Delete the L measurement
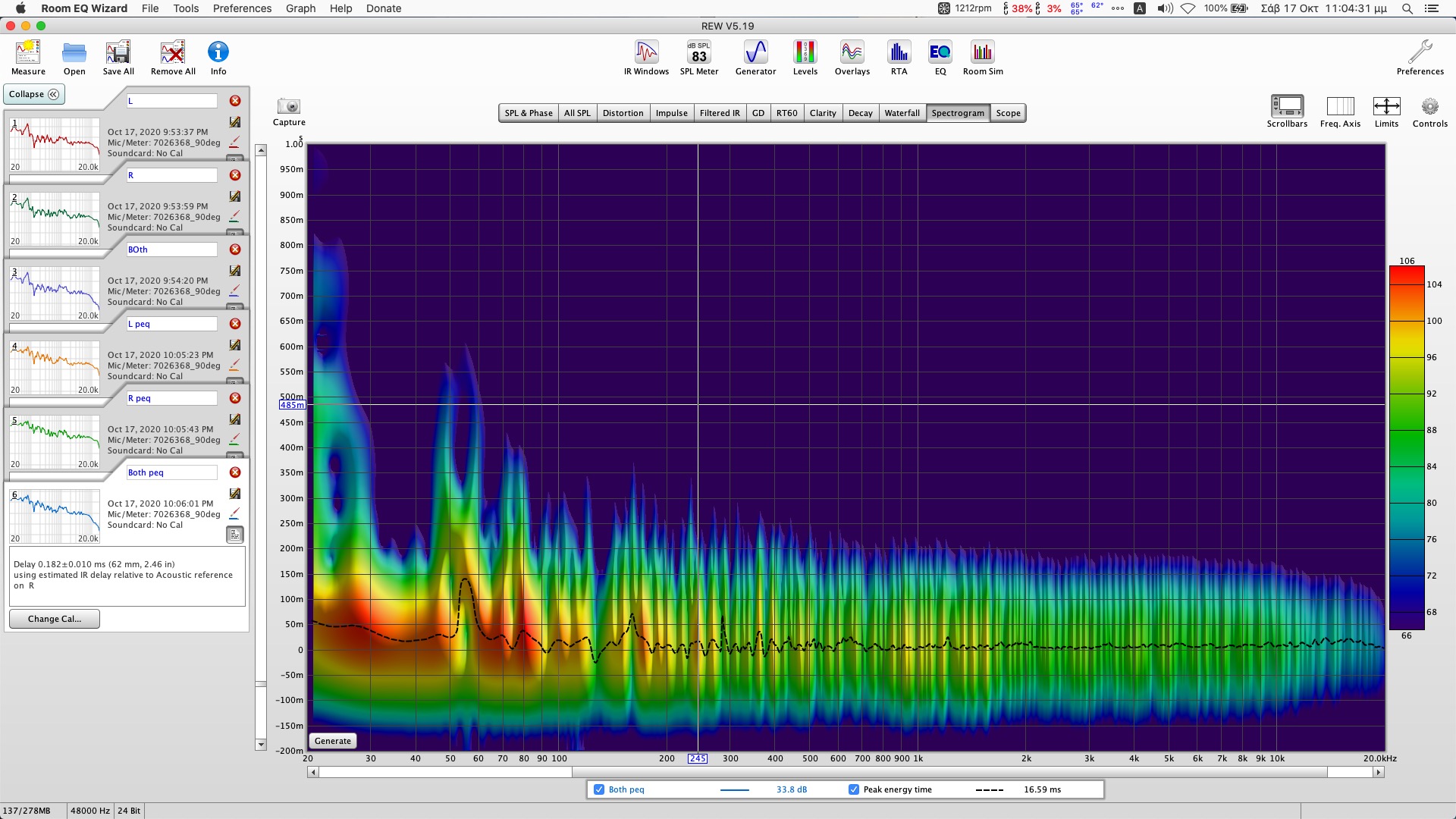The width and height of the screenshot is (1456, 819). pos(235,101)
